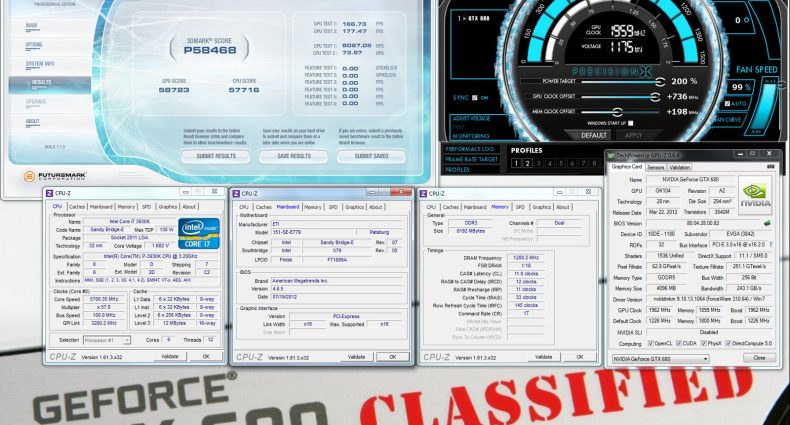Toggle the SYNC checkbox in Precision X
This screenshot has height=425, width=790.
(474, 98)
